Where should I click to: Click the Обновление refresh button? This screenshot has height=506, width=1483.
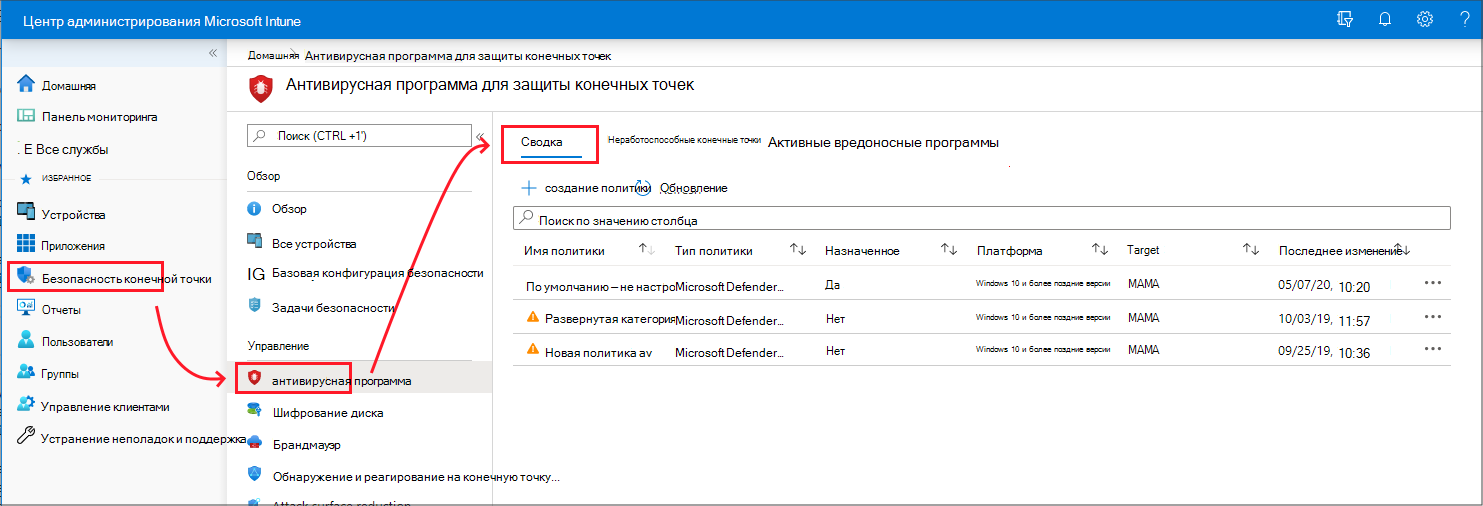684,187
